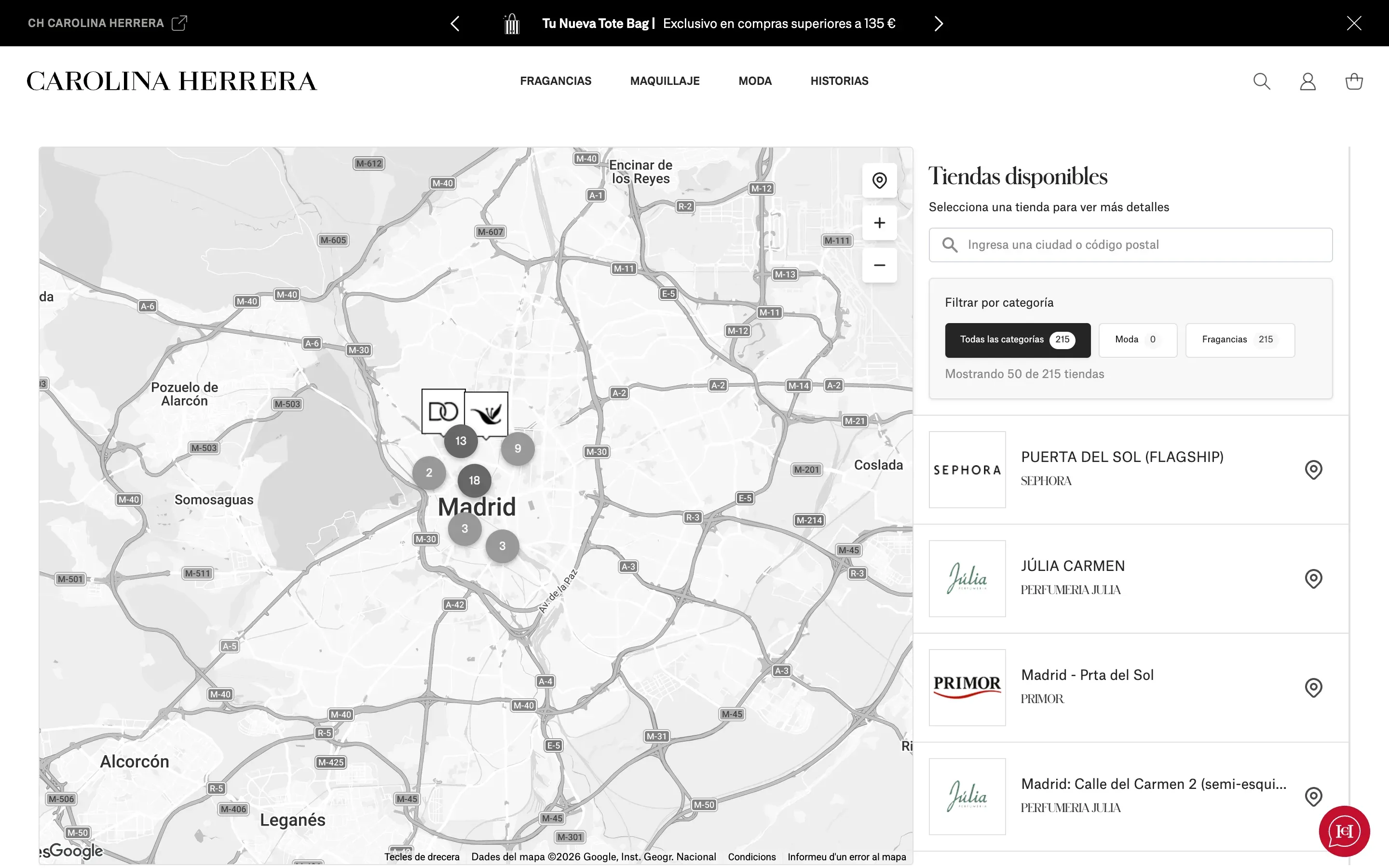Select the Todas las categorías filter

1018,340
